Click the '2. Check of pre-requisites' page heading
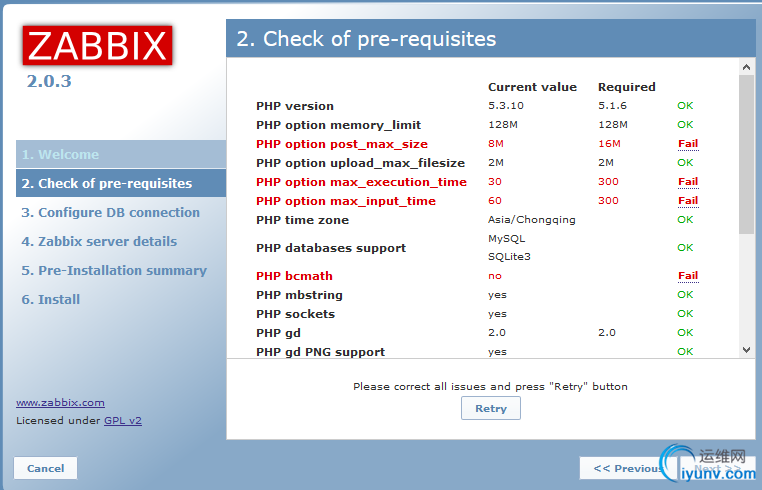The image size is (762, 490). click(x=366, y=39)
